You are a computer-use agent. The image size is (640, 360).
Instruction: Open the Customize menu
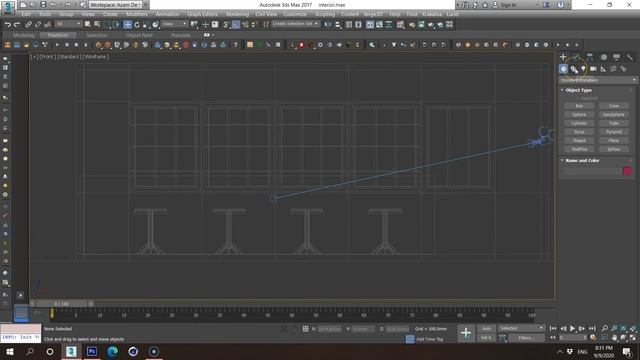(295, 14)
